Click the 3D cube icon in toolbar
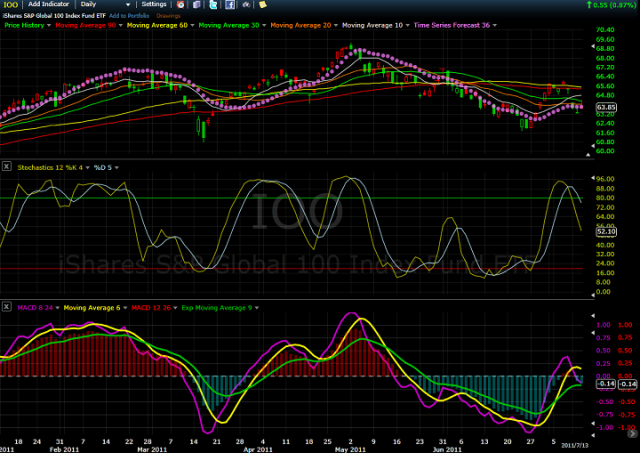 (197, 4)
